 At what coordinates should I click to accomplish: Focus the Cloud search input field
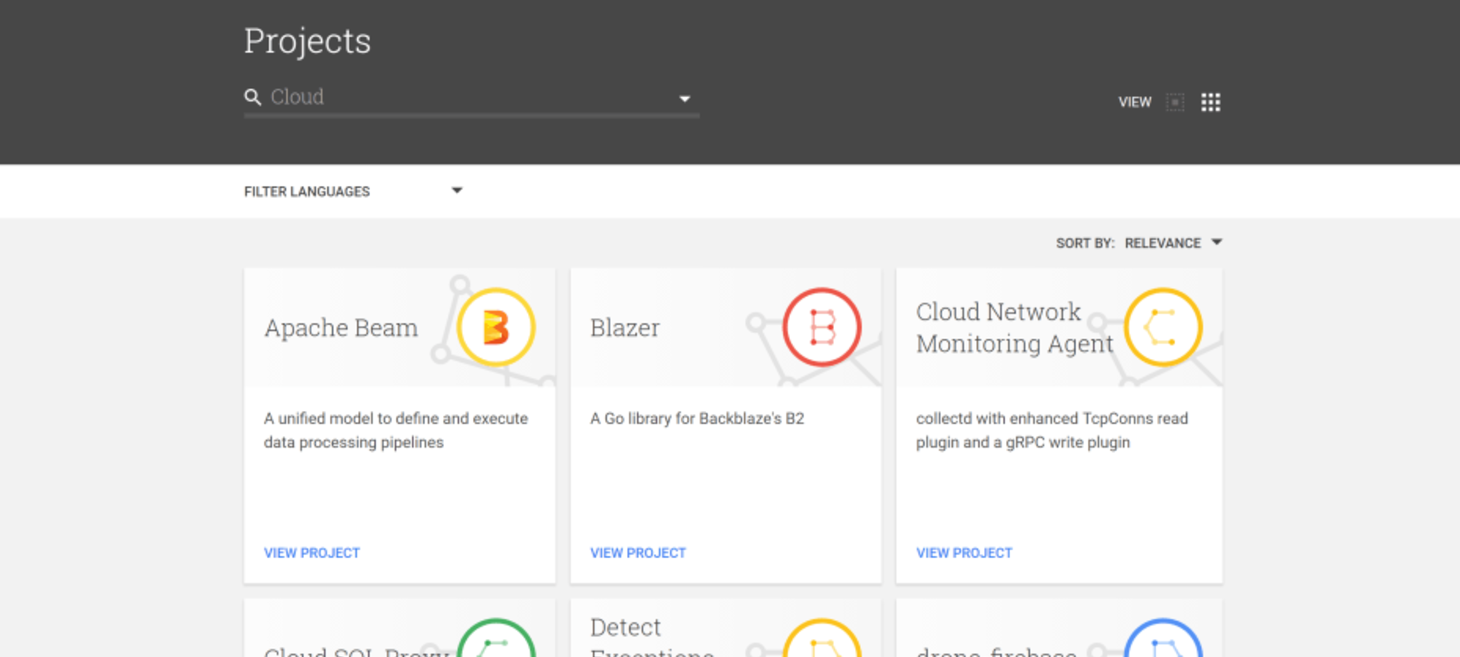click(x=470, y=97)
